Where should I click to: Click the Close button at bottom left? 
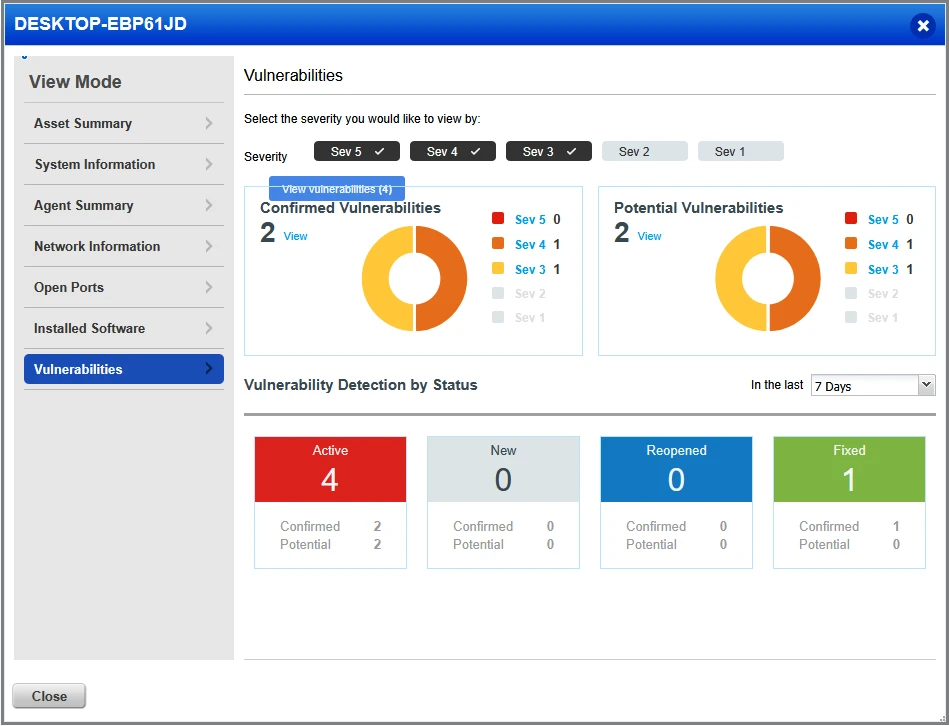click(x=49, y=696)
